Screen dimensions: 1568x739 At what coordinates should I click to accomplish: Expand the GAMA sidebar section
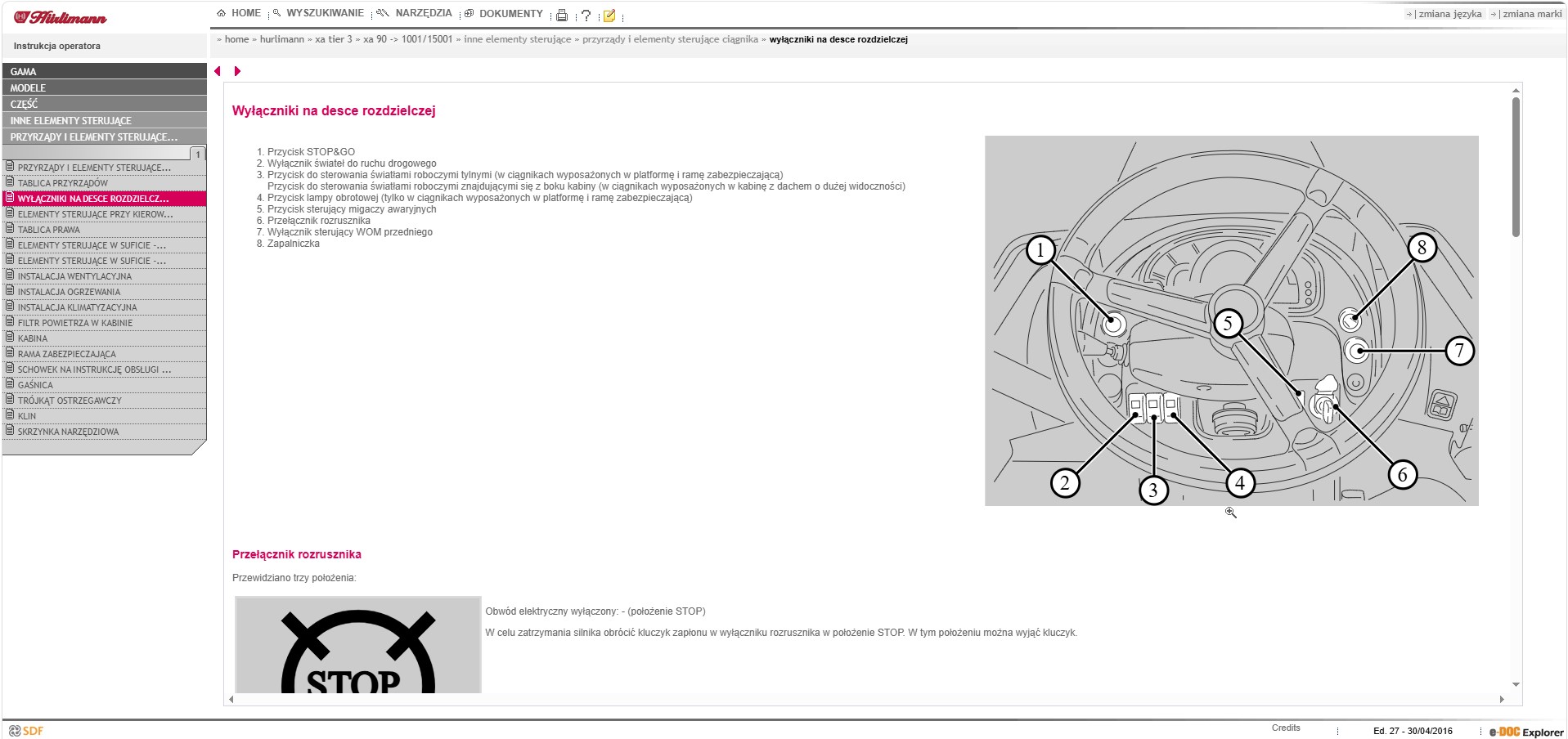[105, 71]
